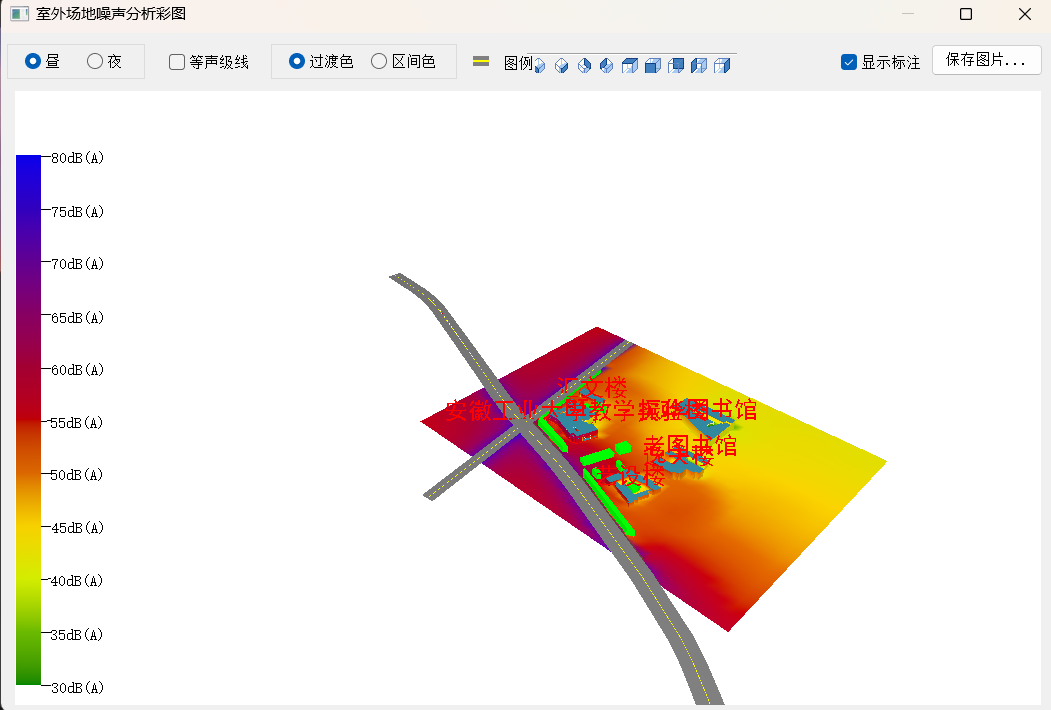
Task: Click the 30dB(A) legend label
Action: (78, 688)
